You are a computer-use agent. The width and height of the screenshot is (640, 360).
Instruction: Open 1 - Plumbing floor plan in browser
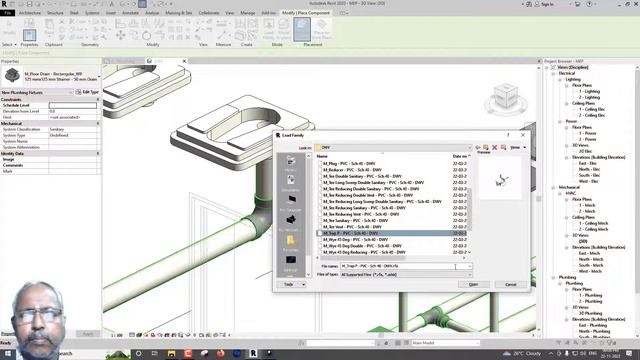pyautogui.click(x=590, y=295)
